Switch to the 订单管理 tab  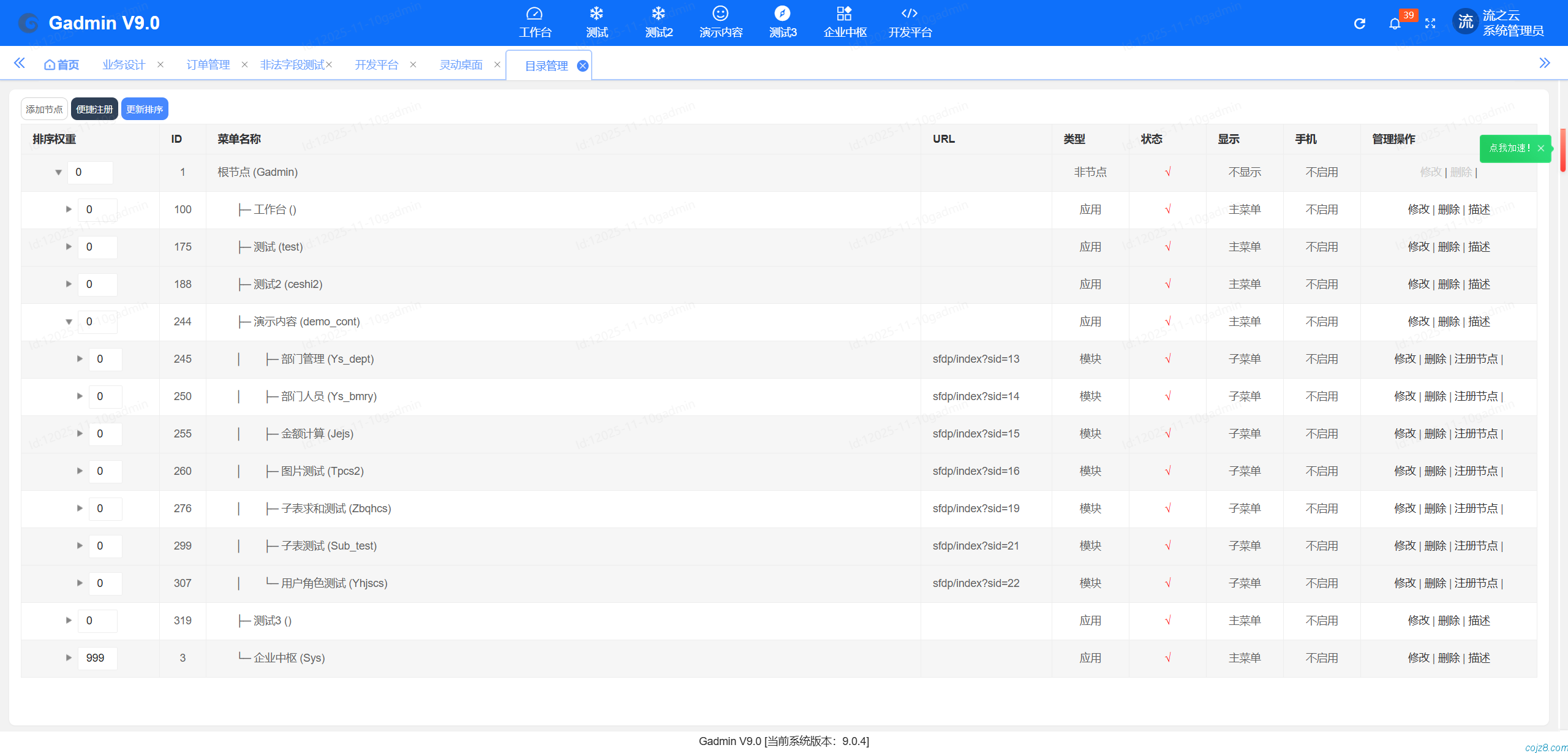pos(208,65)
